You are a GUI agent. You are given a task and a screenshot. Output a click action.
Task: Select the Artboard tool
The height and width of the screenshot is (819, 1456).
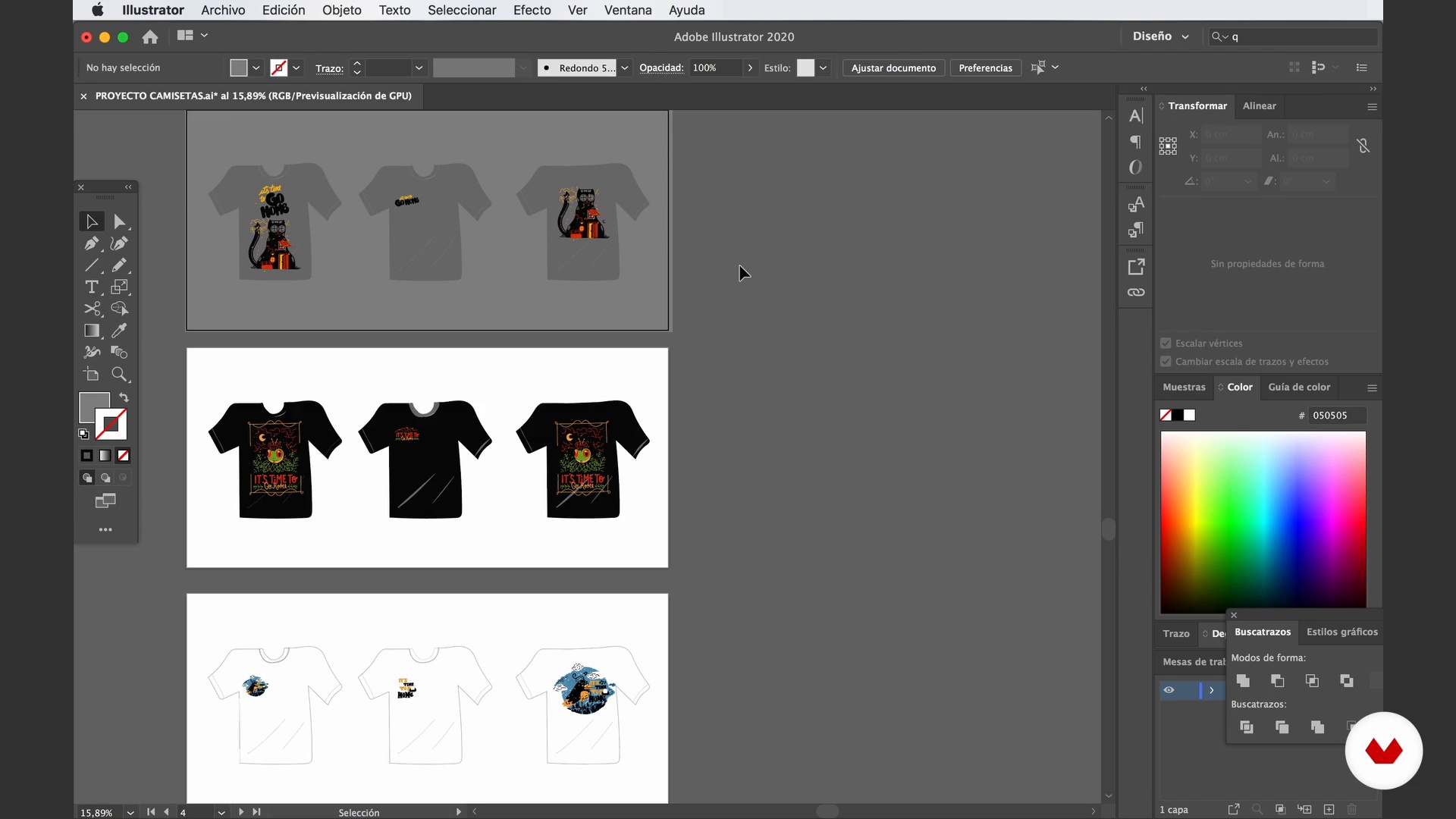point(92,374)
